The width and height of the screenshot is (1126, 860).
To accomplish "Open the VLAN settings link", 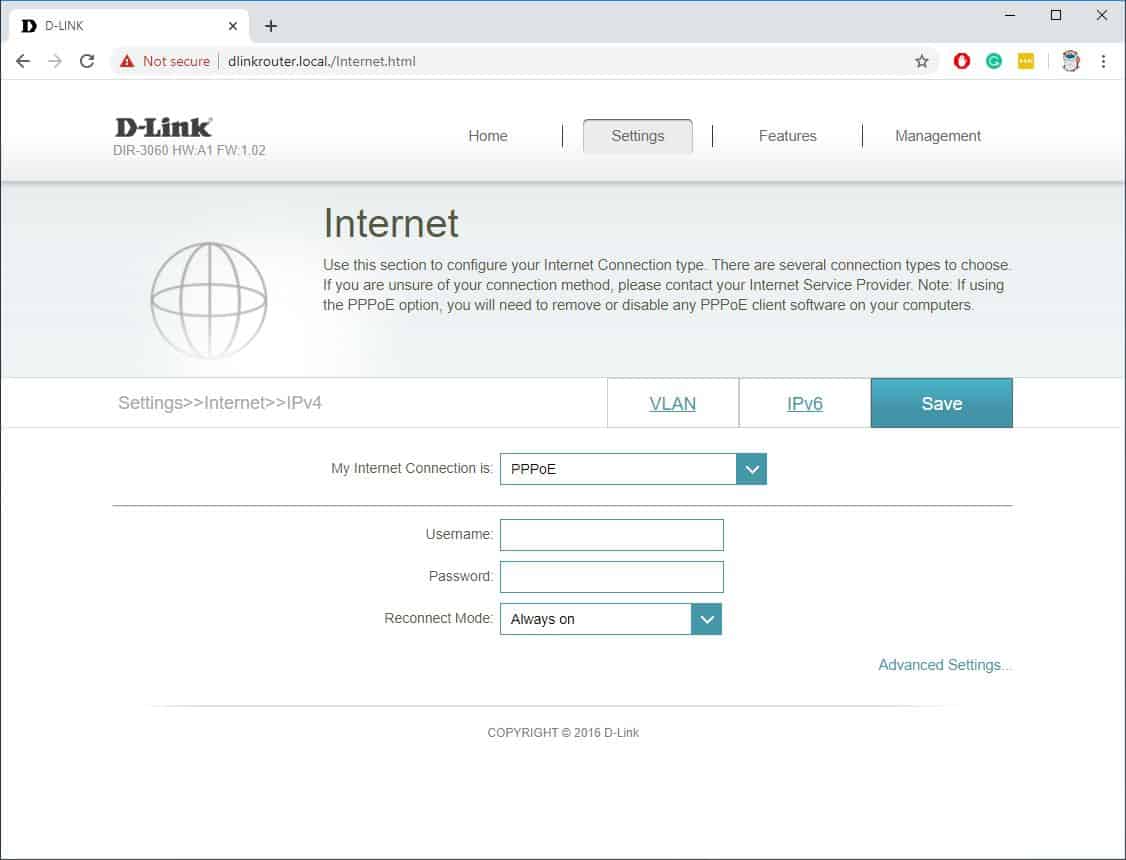I will pos(672,403).
